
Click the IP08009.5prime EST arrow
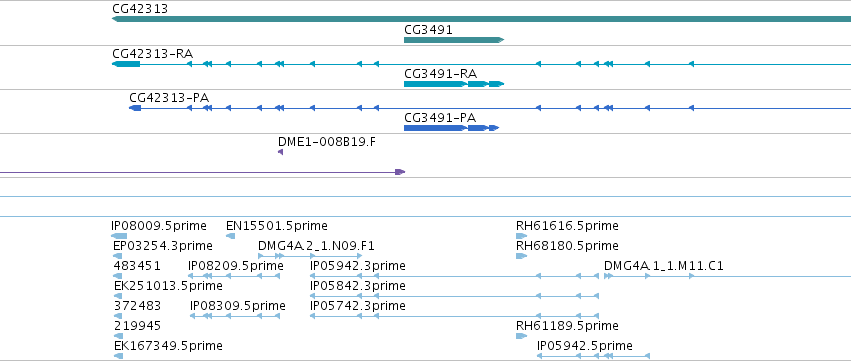119,236
